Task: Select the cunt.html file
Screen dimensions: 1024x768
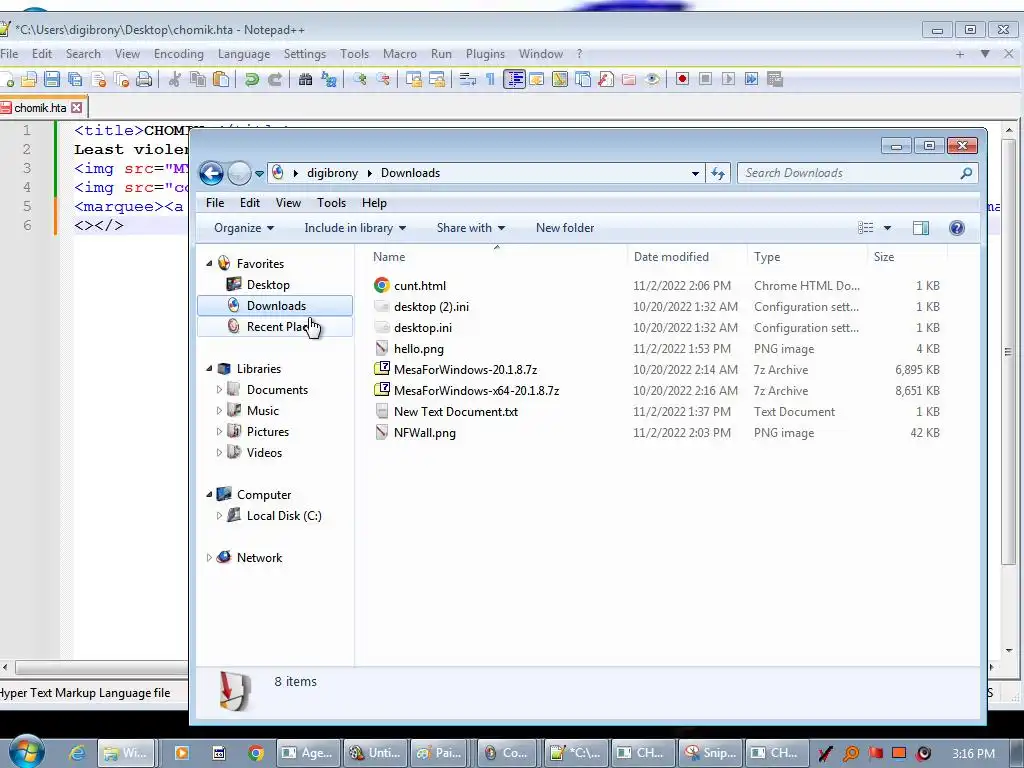Action: tap(419, 285)
